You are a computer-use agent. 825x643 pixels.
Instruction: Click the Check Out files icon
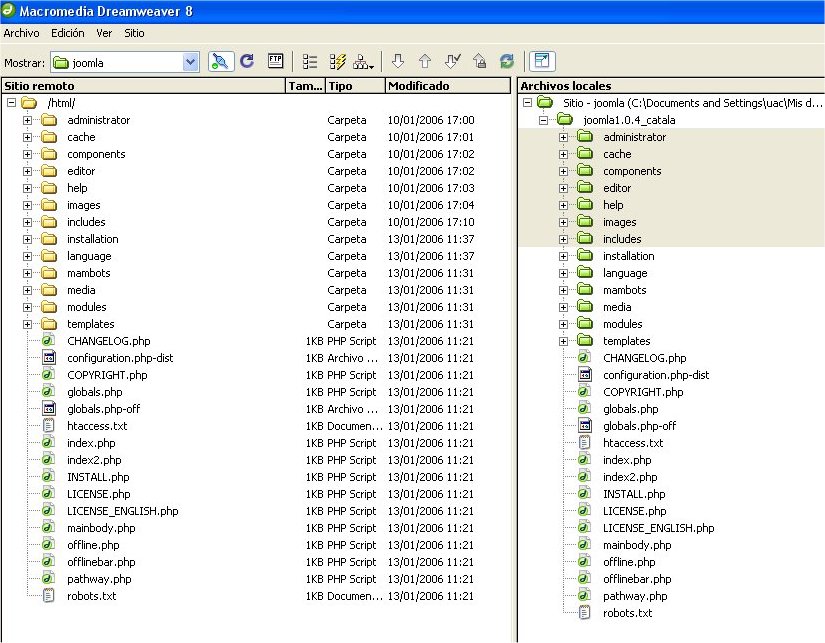(452, 61)
